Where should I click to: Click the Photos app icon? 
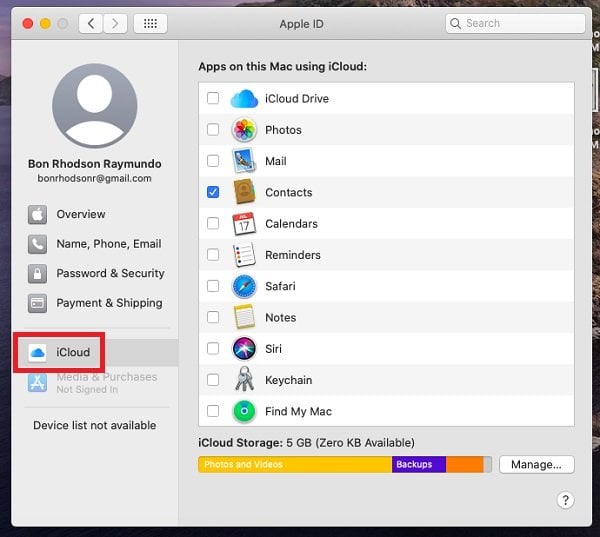tap(244, 130)
